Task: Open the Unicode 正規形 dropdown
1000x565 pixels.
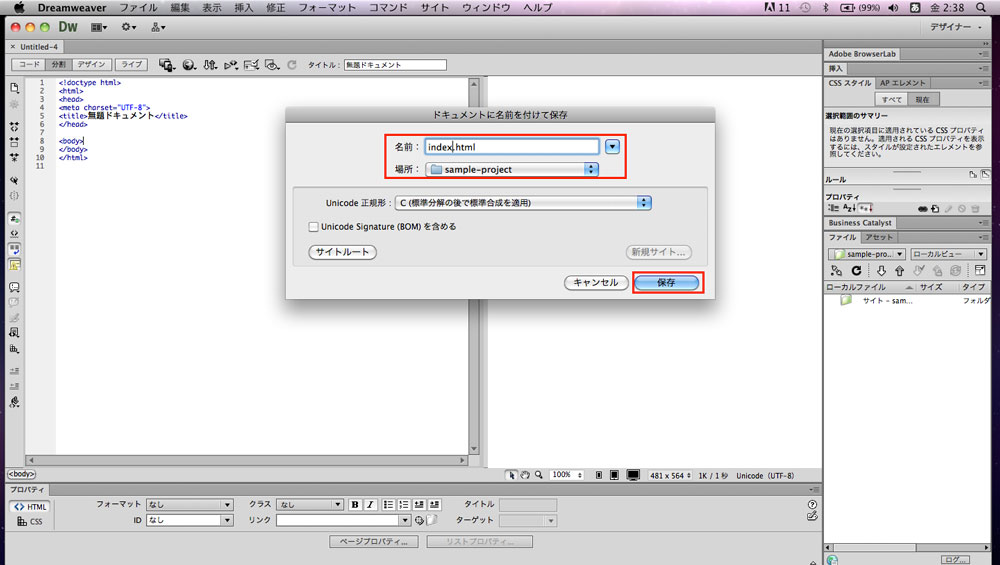Action: 523,203
